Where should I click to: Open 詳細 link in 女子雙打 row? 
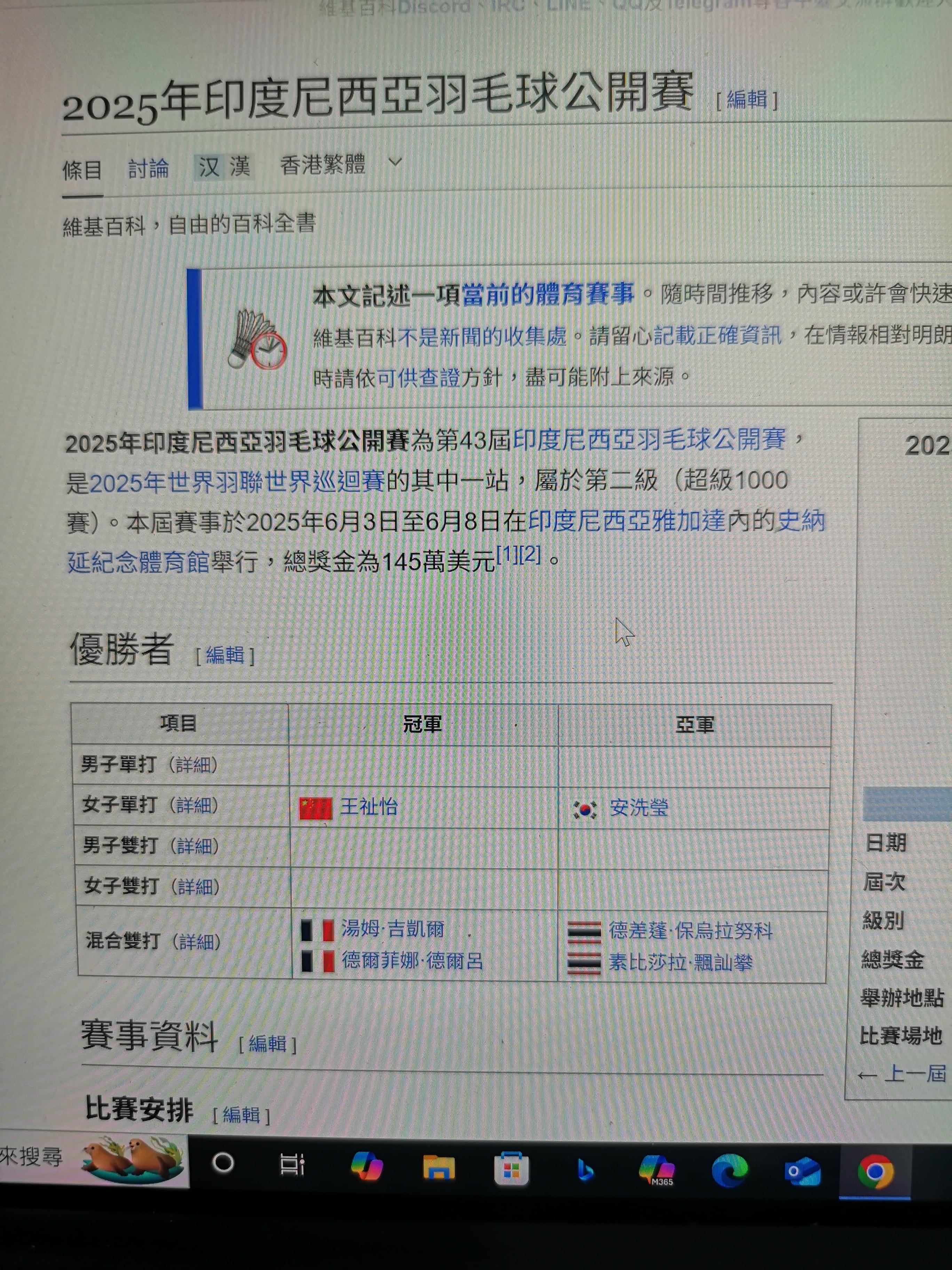196,886
